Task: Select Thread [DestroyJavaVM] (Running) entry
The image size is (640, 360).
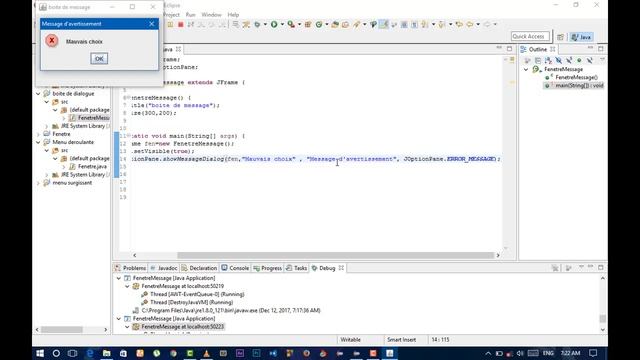Action: [191, 302]
